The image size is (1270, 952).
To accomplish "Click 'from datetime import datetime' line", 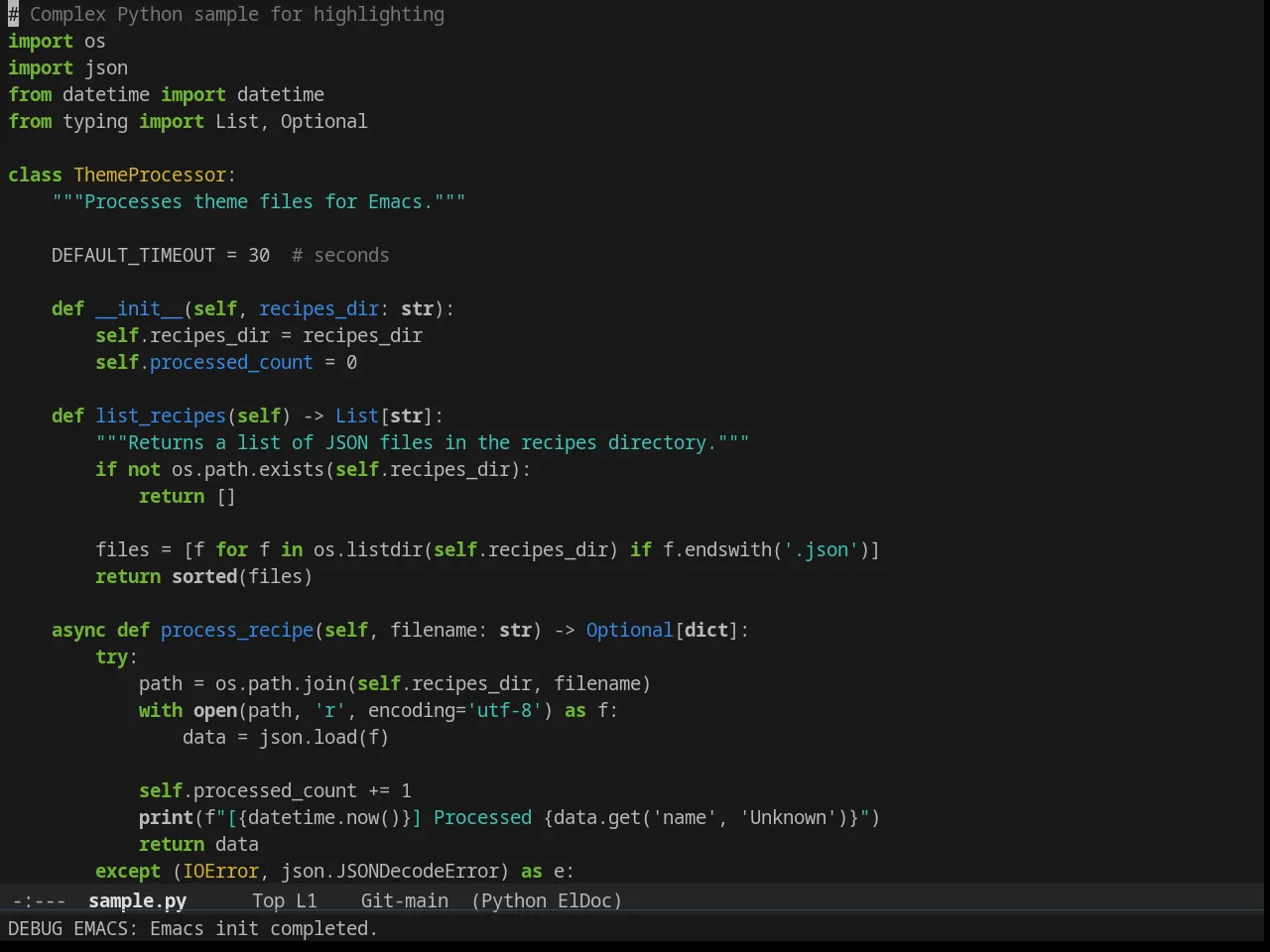I will point(166,94).
